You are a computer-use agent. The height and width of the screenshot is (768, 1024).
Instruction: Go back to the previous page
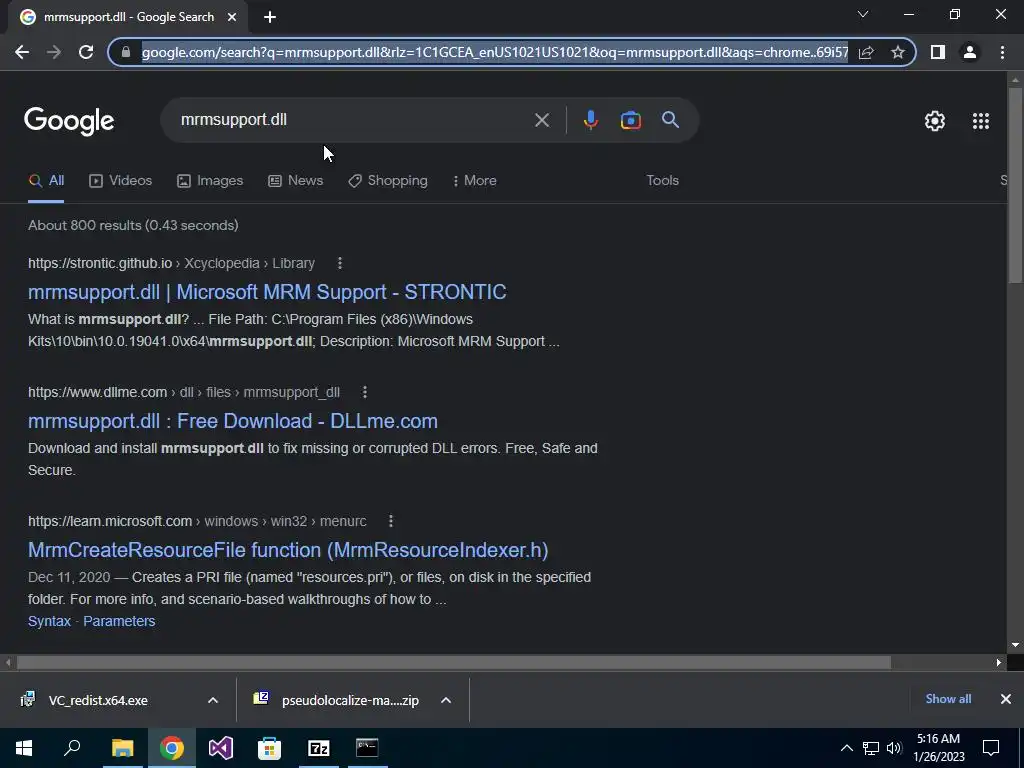[22, 52]
